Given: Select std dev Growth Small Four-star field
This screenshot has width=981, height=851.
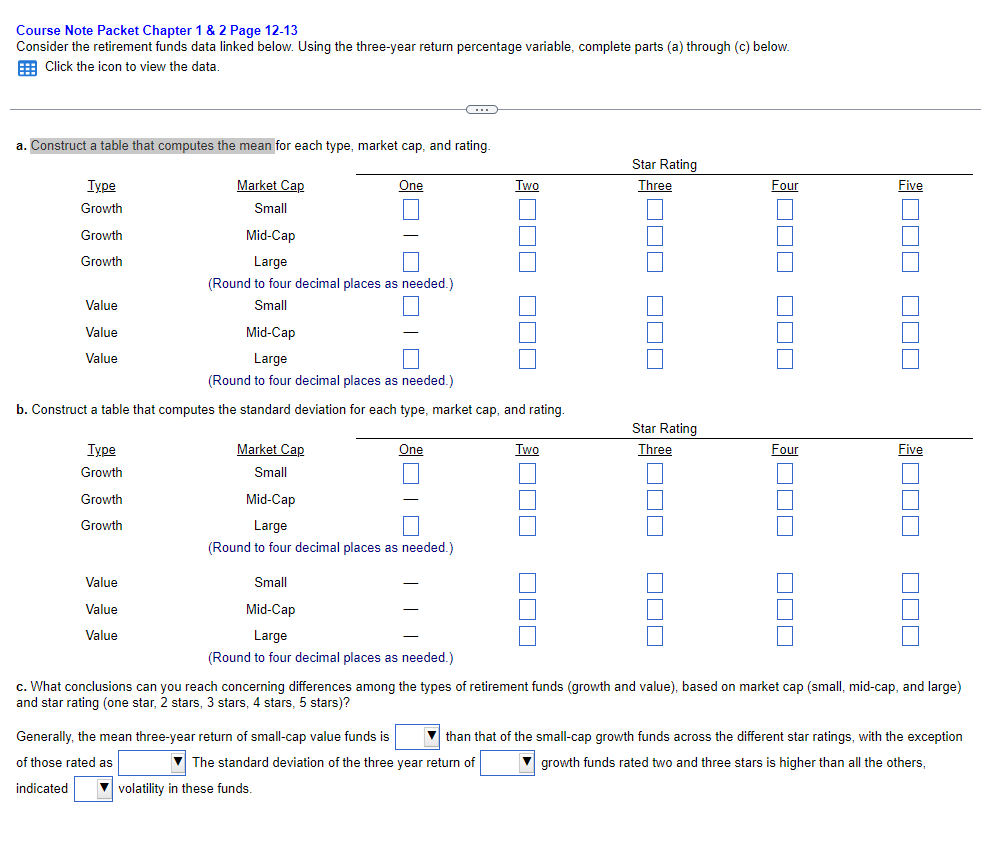Looking at the screenshot, I should coord(785,473).
